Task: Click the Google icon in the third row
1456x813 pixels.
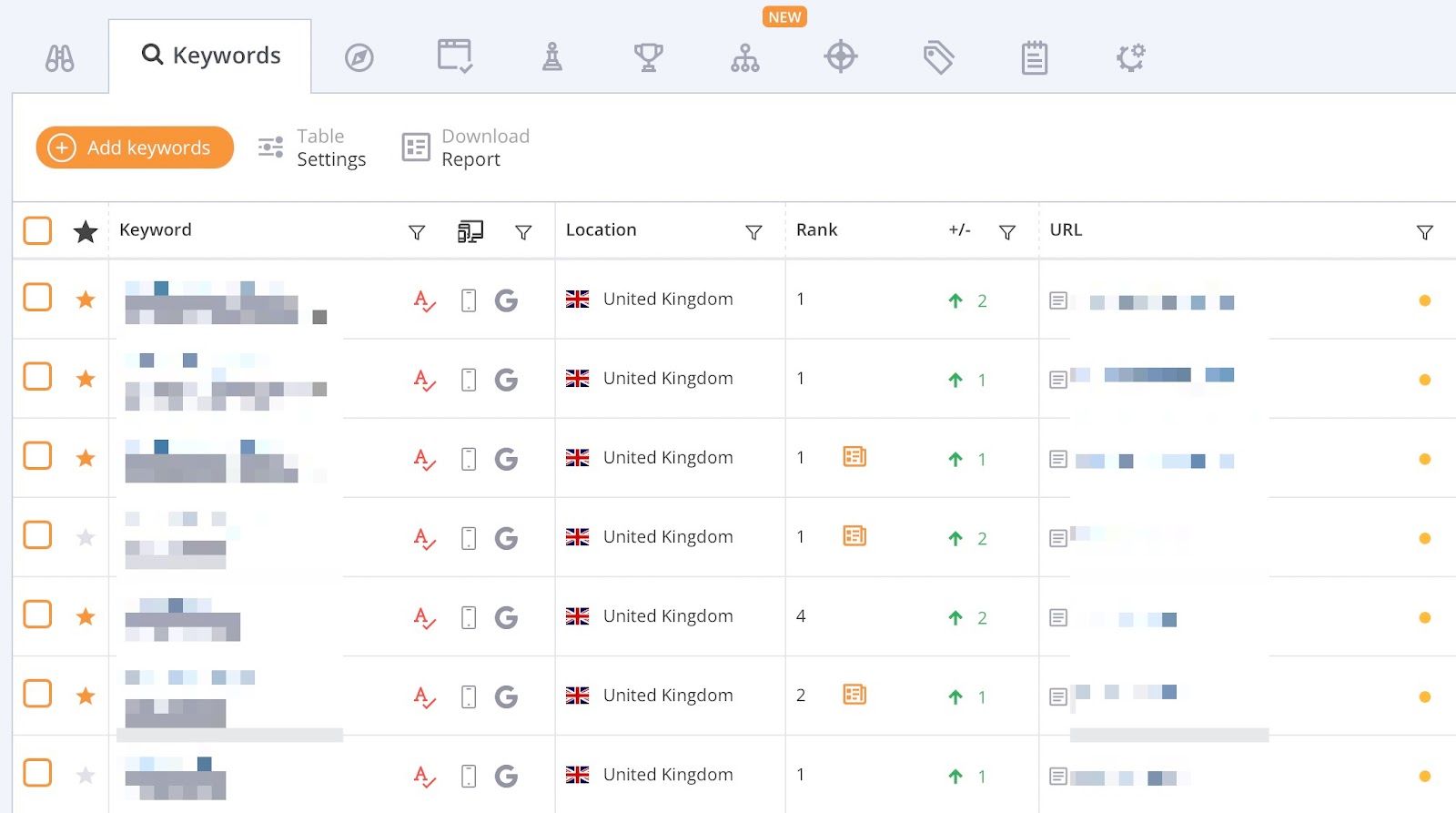Action: (506, 459)
